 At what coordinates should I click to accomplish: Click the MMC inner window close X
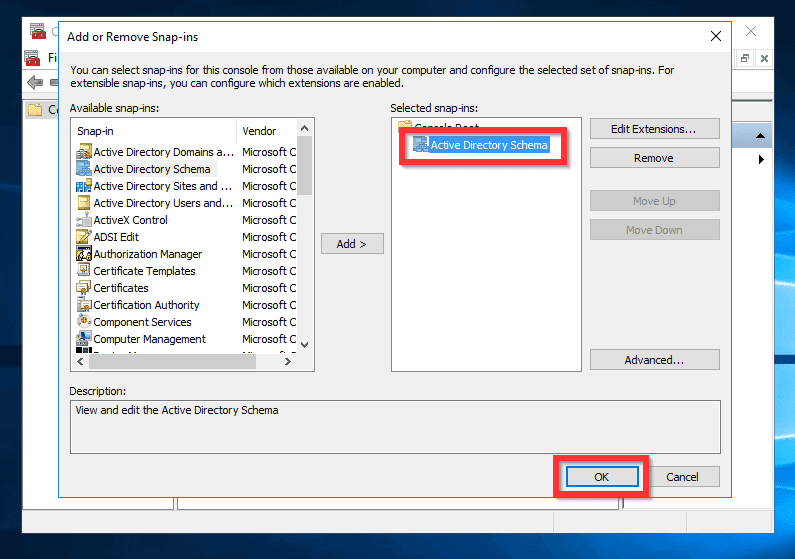[x=764, y=58]
